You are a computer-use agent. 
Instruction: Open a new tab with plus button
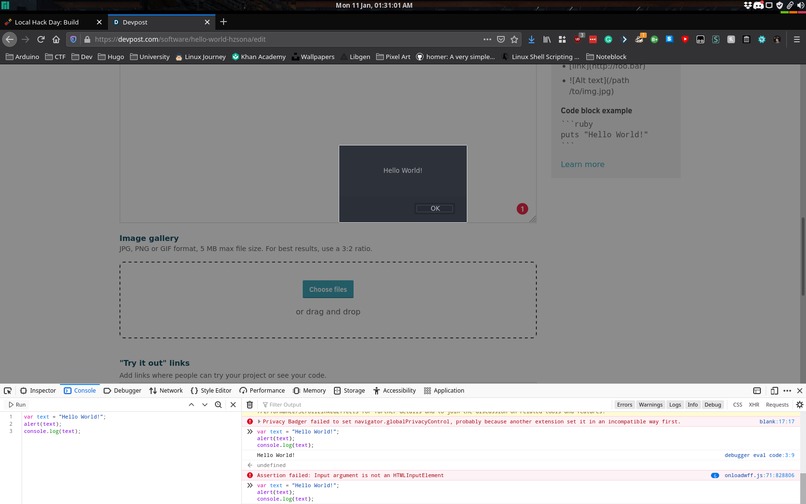[x=223, y=22]
